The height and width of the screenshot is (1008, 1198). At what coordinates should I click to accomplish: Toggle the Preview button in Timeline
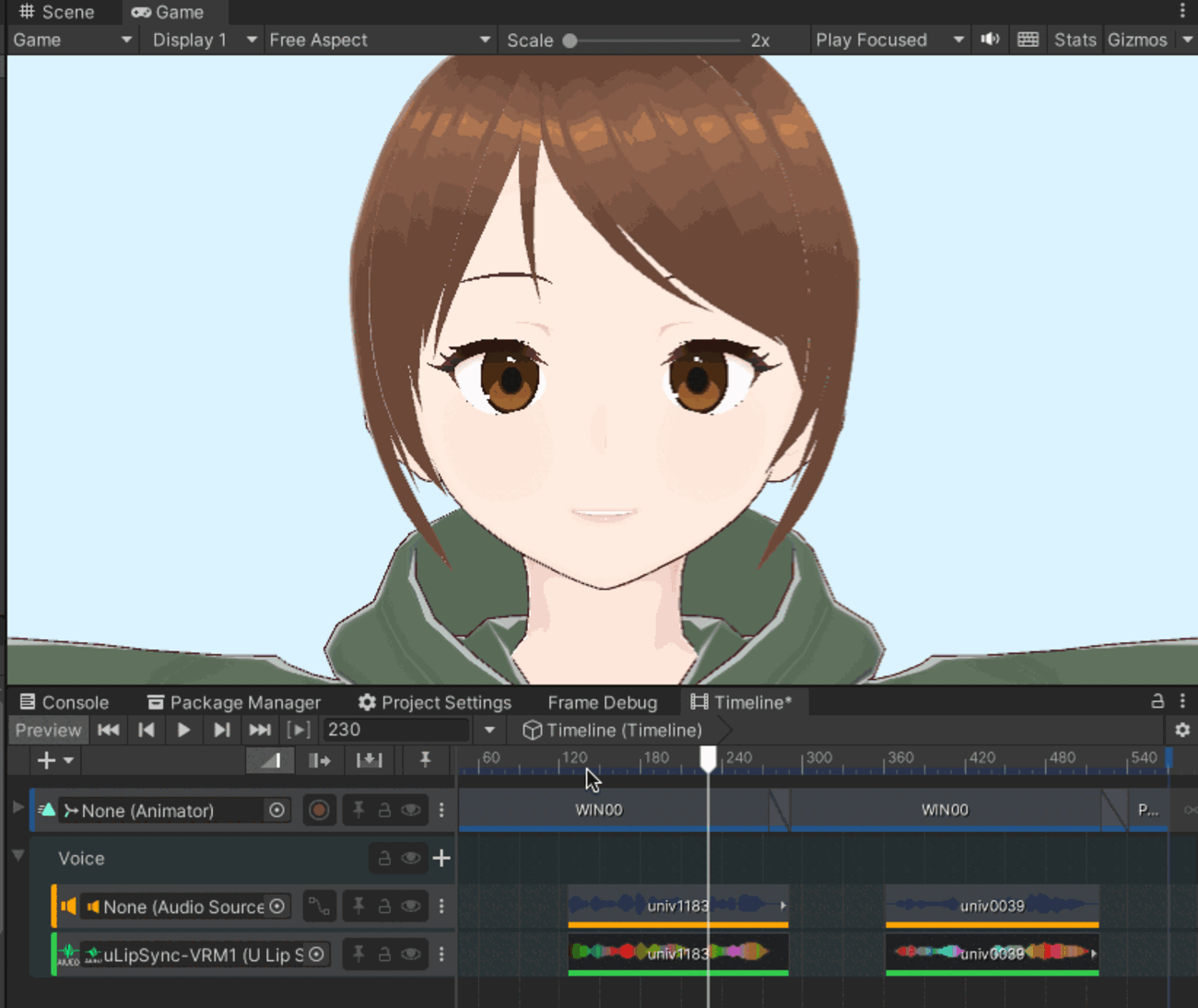[48, 730]
